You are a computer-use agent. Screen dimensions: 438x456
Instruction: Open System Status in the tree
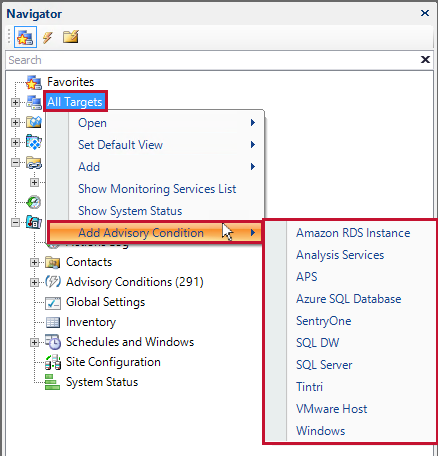102,382
